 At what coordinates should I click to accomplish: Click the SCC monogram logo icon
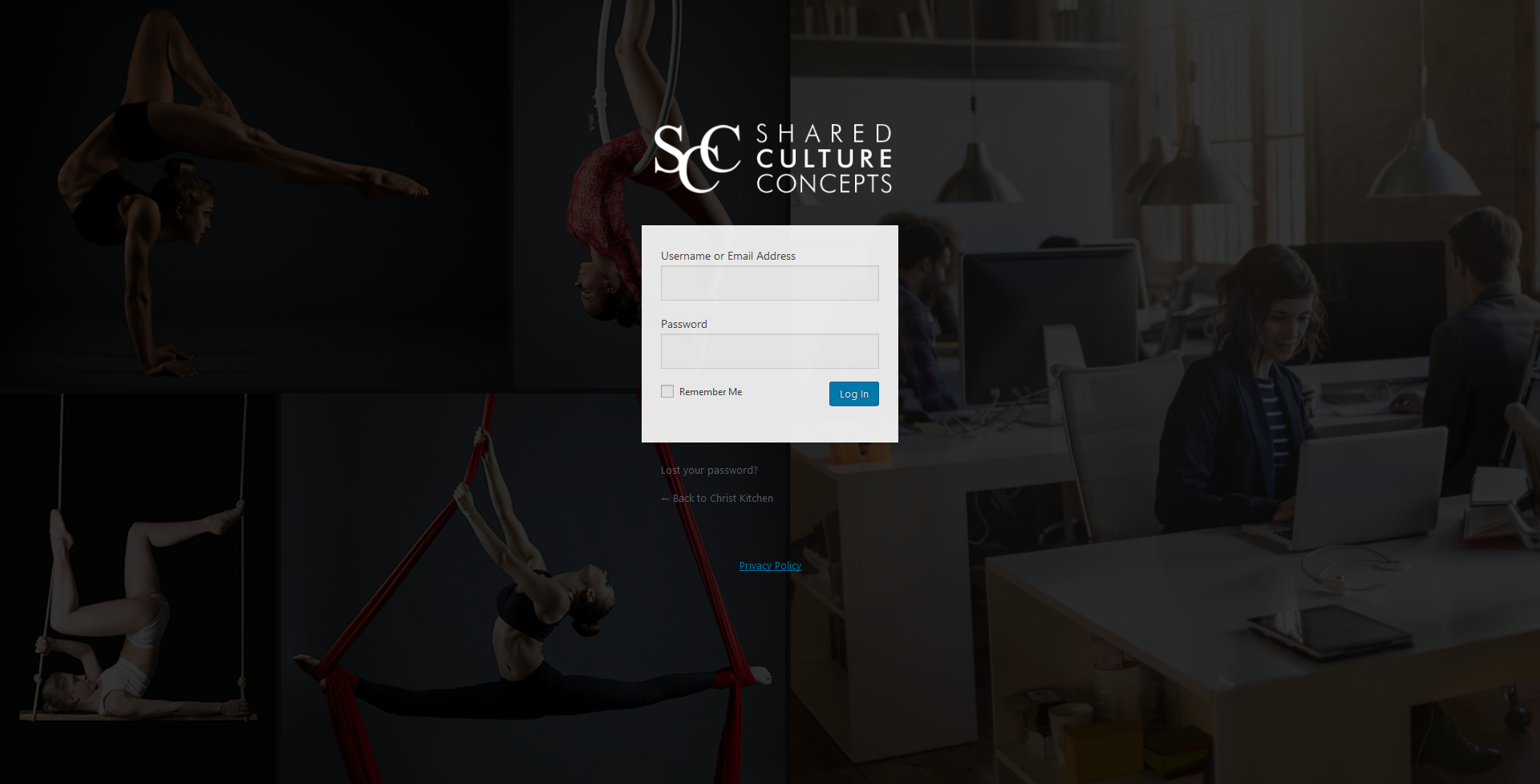[697, 159]
